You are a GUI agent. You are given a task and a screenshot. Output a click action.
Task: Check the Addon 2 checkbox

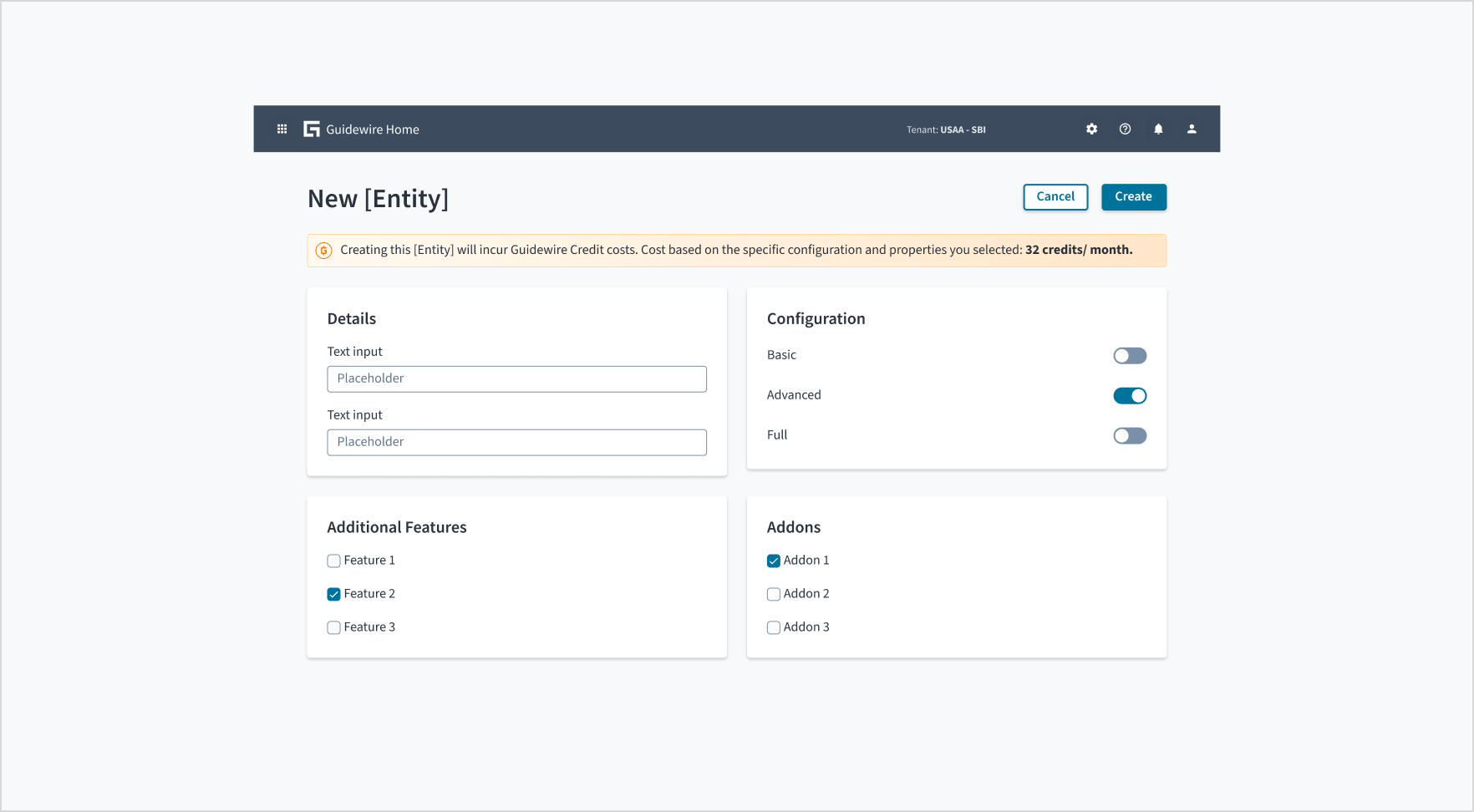click(x=774, y=594)
